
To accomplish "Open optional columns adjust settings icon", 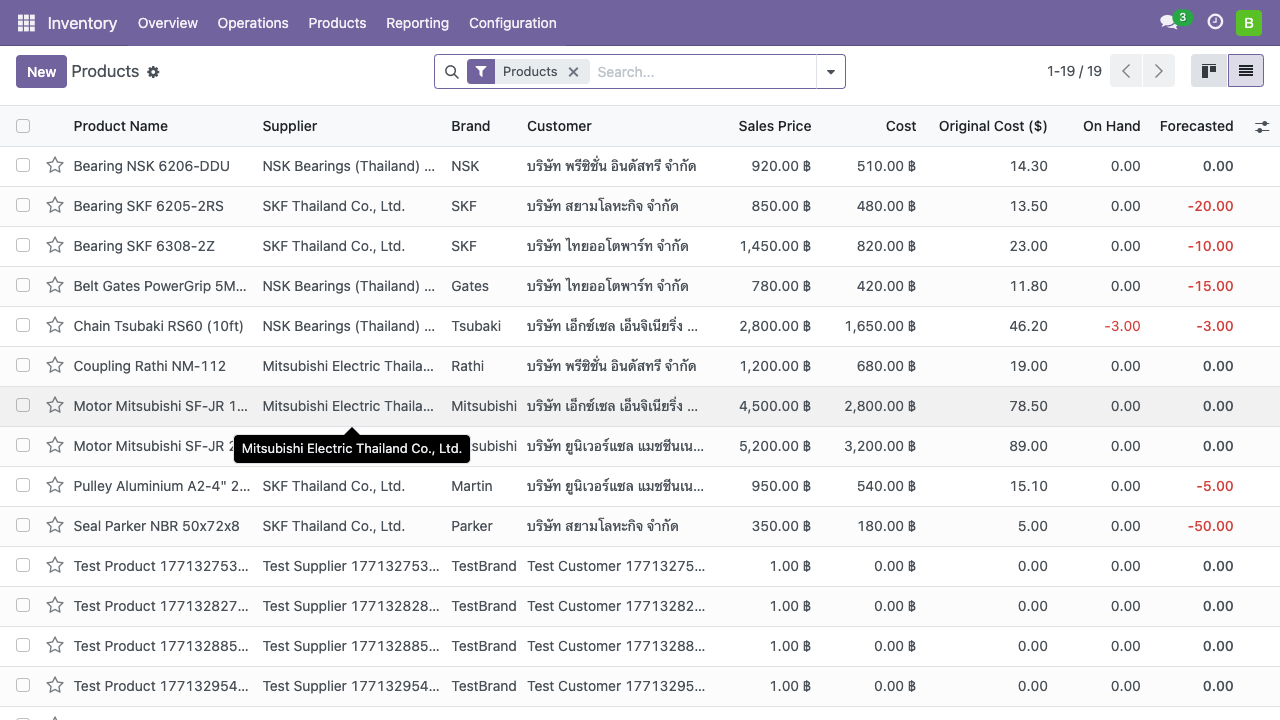I will tap(1262, 126).
